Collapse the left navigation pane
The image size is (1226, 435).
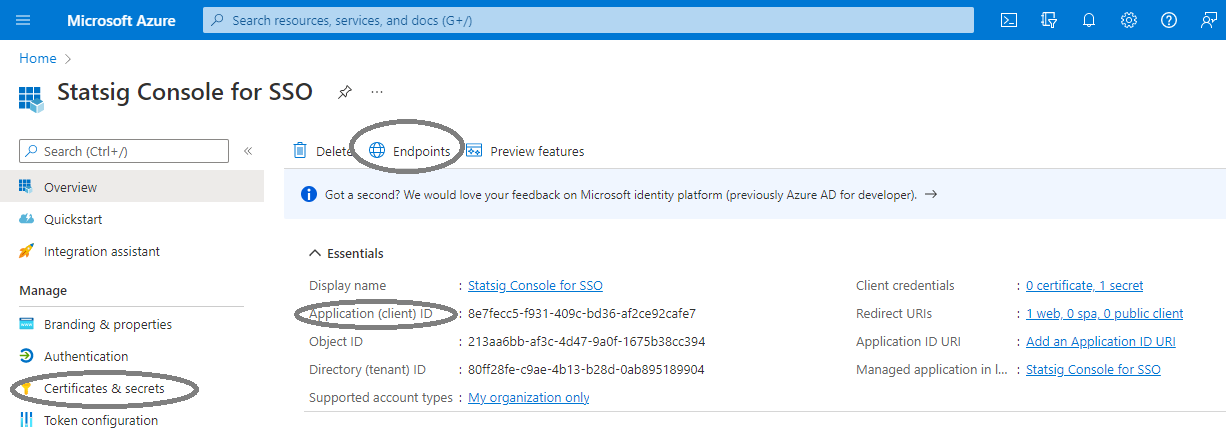point(248,151)
